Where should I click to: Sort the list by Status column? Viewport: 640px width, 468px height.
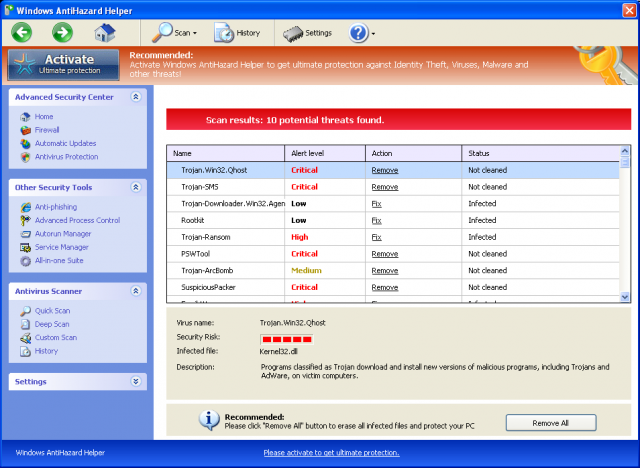coord(540,153)
